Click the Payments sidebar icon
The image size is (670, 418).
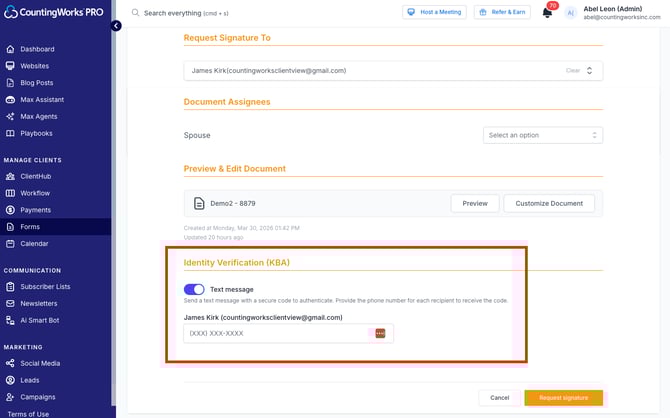10,210
